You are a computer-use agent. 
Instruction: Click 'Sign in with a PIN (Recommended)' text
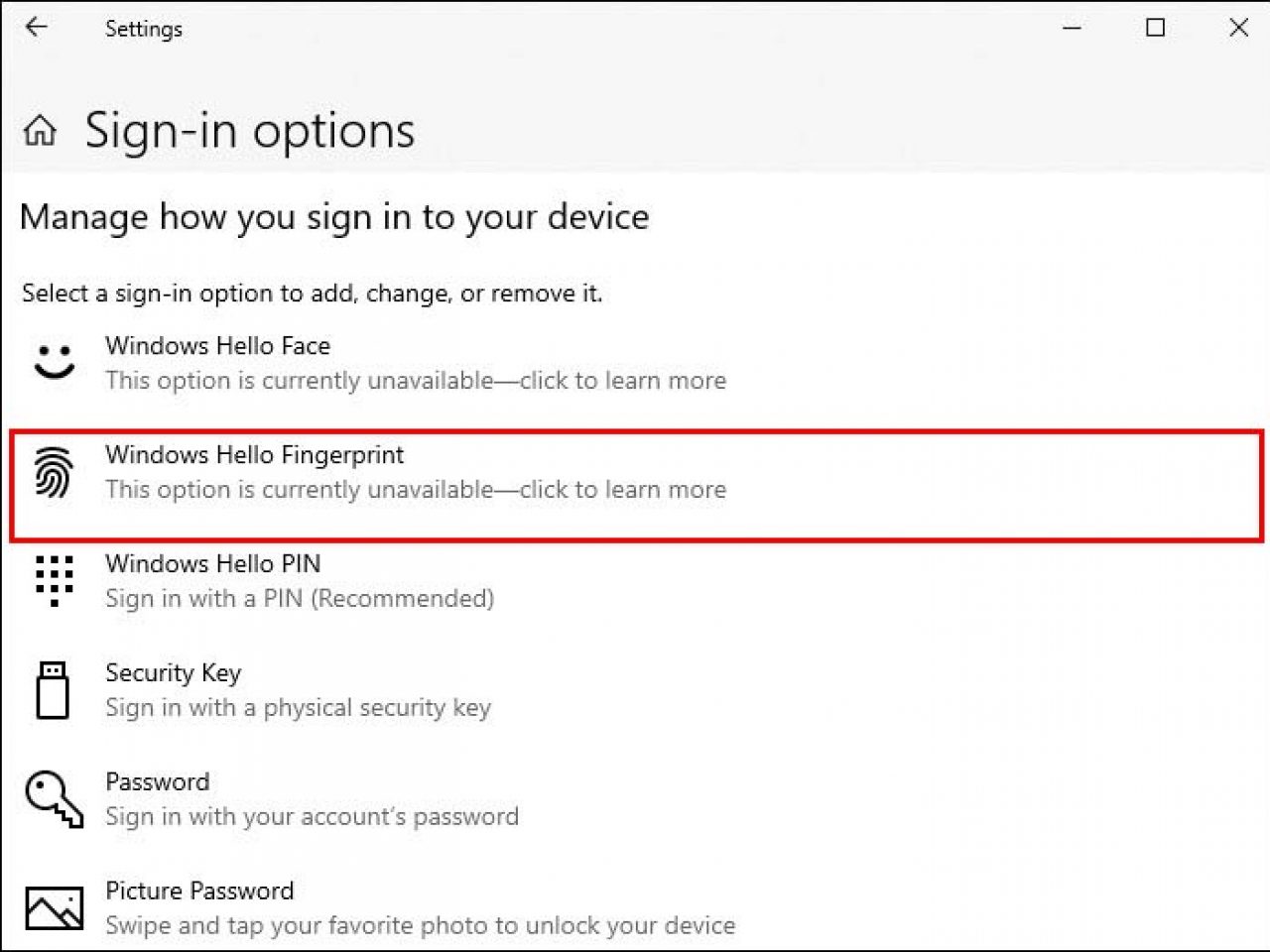pos(300,598)
